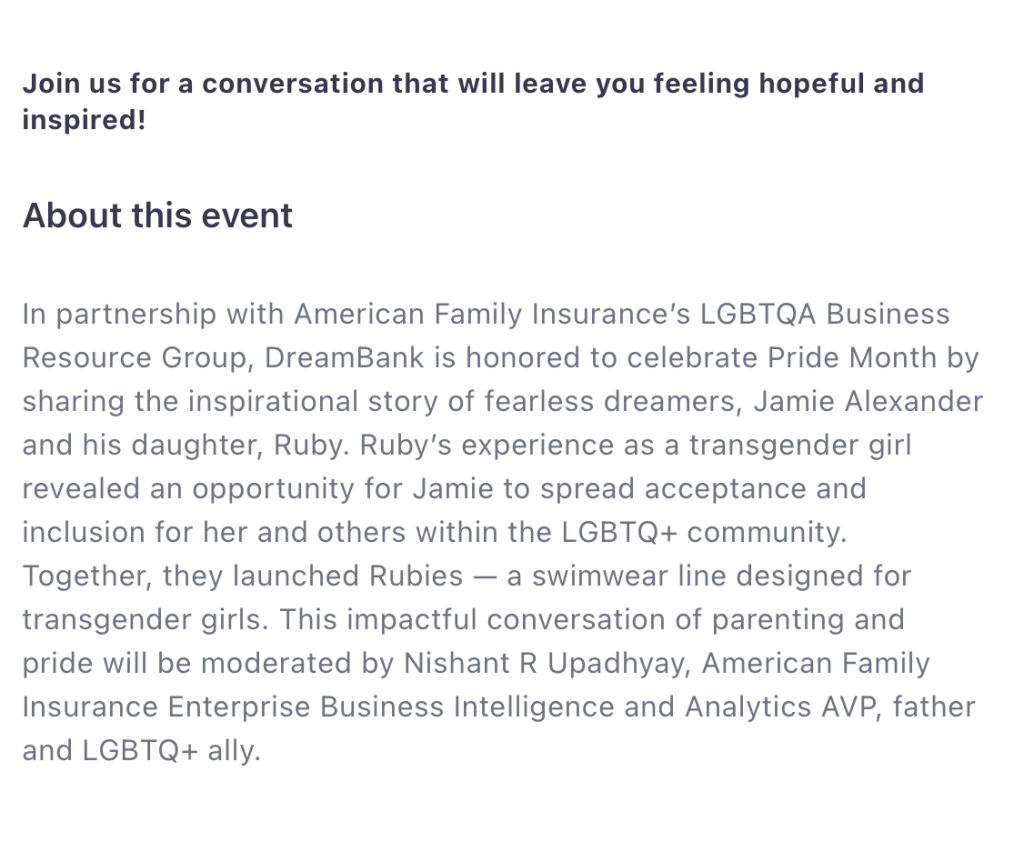Click the word "community." in the paragraph
The width and height of the screenshot is (1024, 842).
[x=767, y=532]
